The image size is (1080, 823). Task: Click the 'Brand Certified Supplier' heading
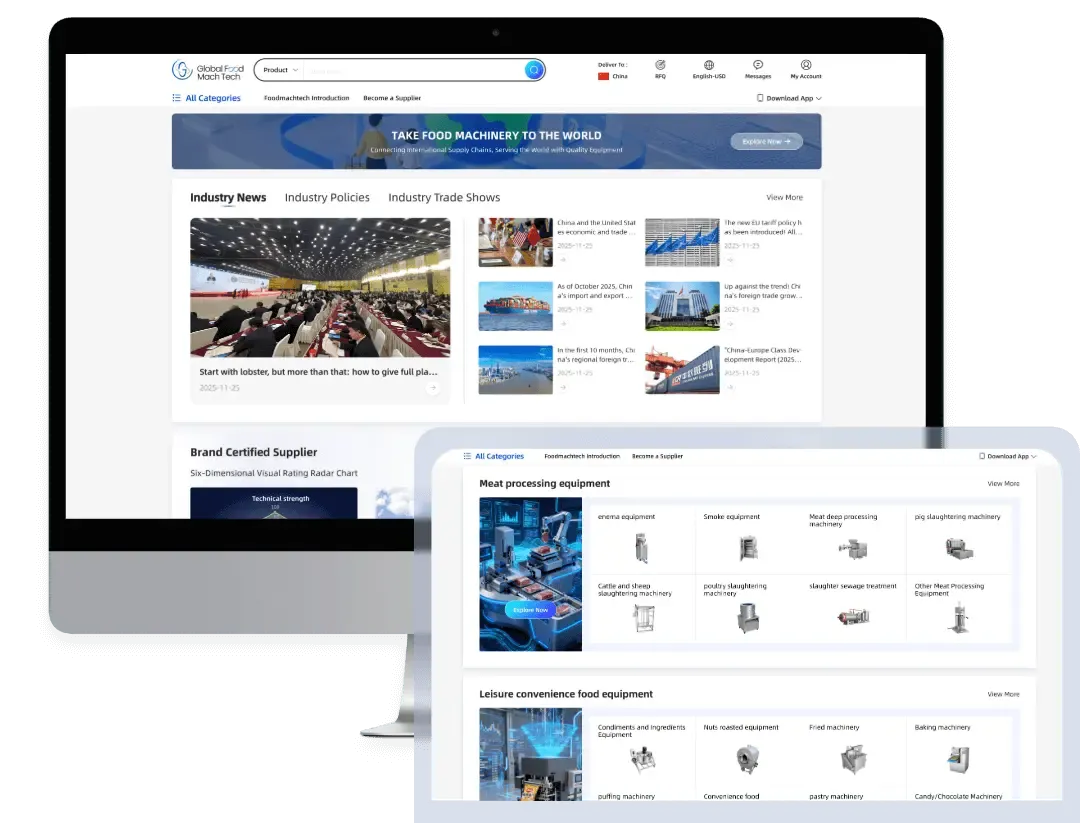tap(253, 452)
